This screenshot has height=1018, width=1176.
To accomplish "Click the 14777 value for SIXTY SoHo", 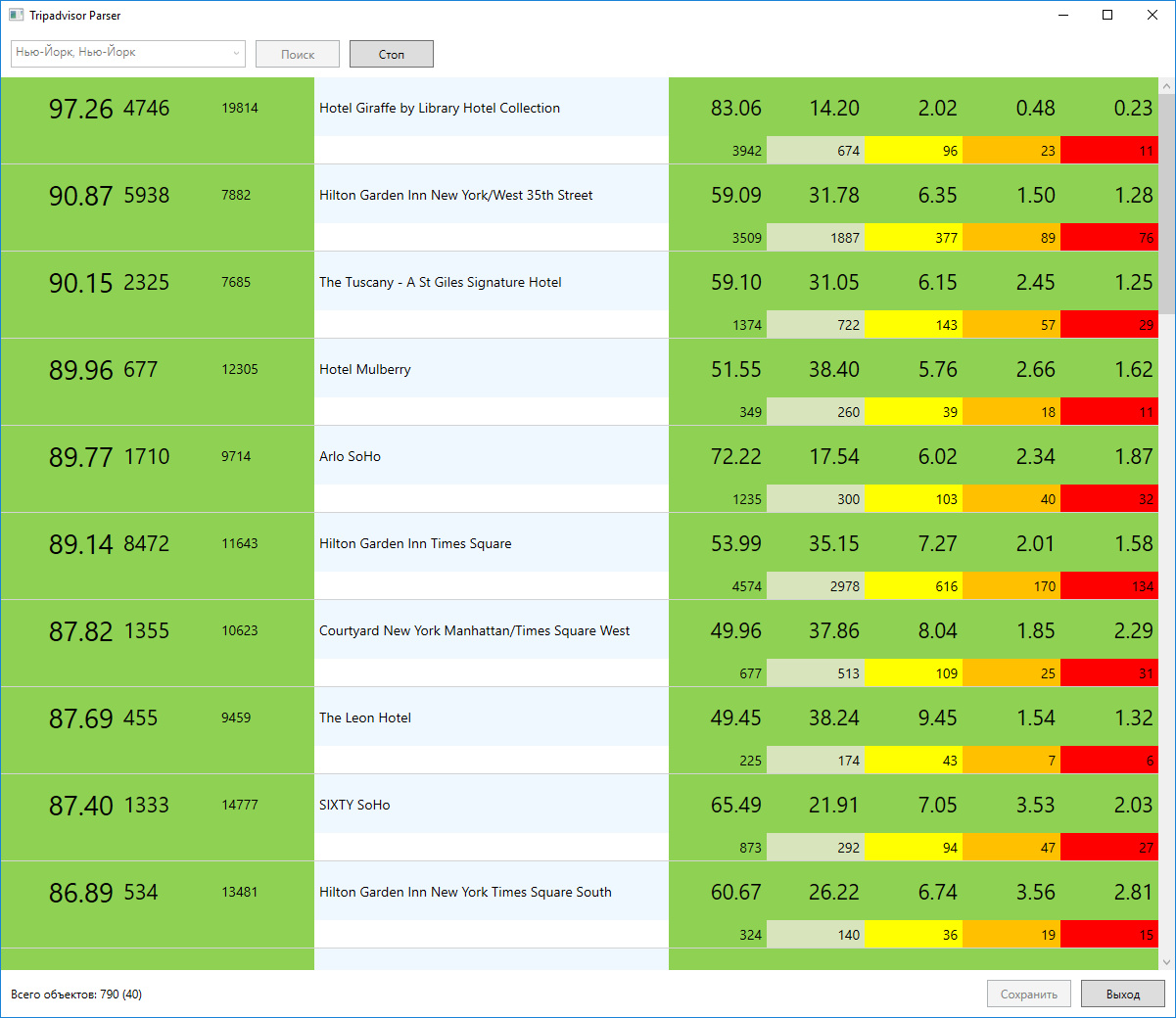I will pyautogui.click(x=240, y=805).
